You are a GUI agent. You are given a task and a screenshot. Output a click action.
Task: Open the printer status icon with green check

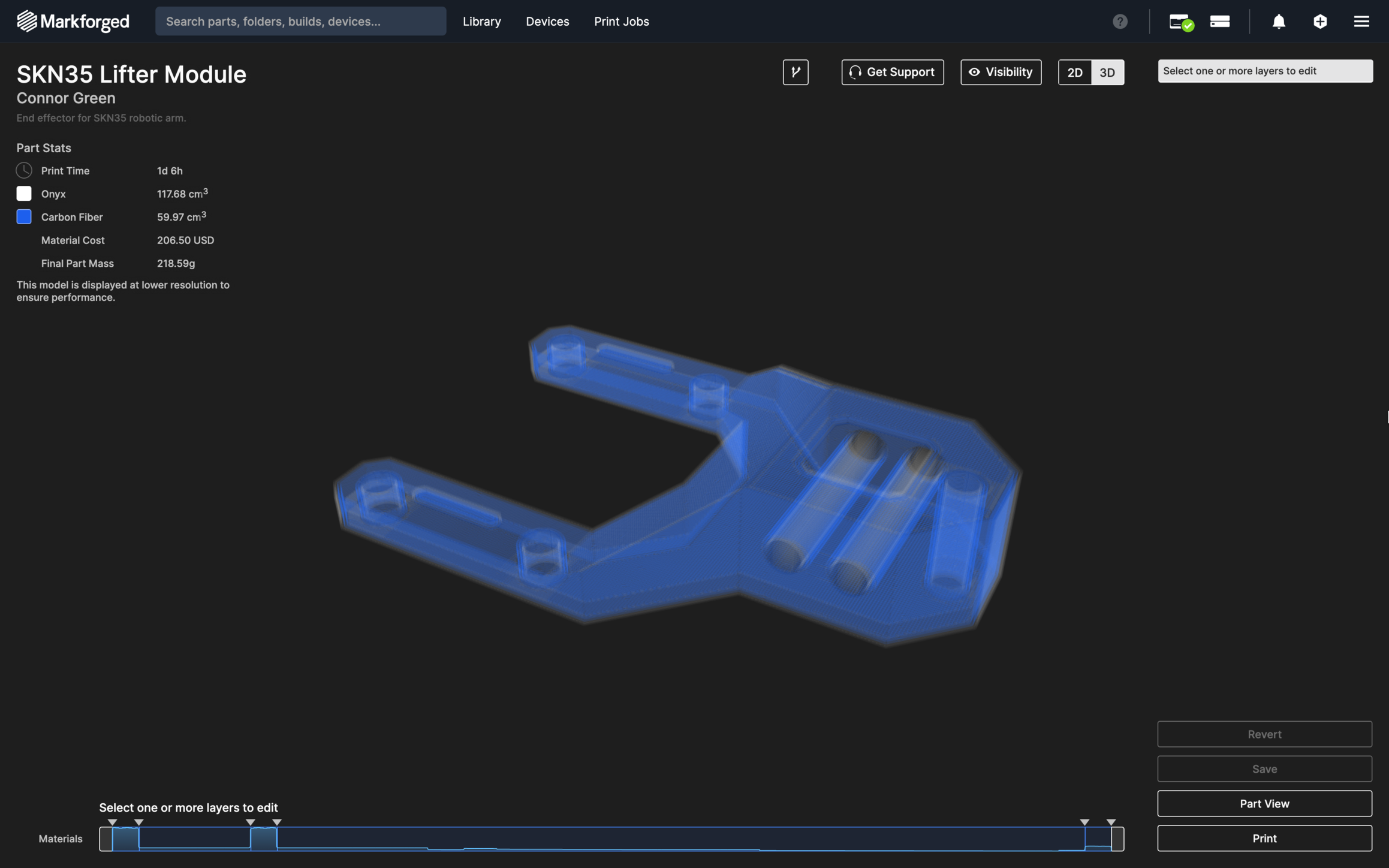(1180, 22)
